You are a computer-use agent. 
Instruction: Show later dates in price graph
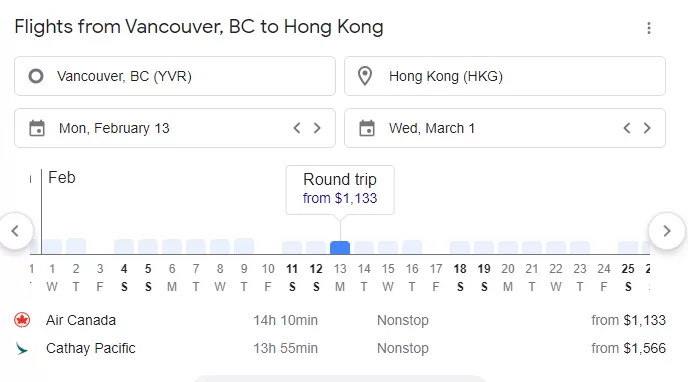[667, 231]
